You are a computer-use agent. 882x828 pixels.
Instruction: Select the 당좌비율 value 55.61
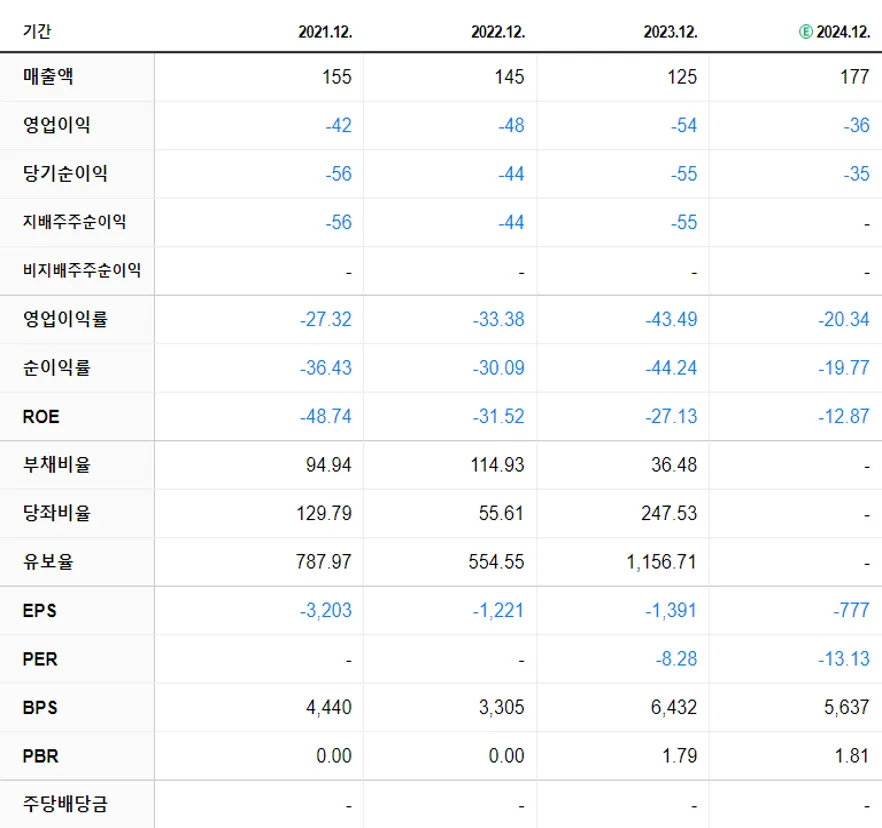click(x=501, y=513)
